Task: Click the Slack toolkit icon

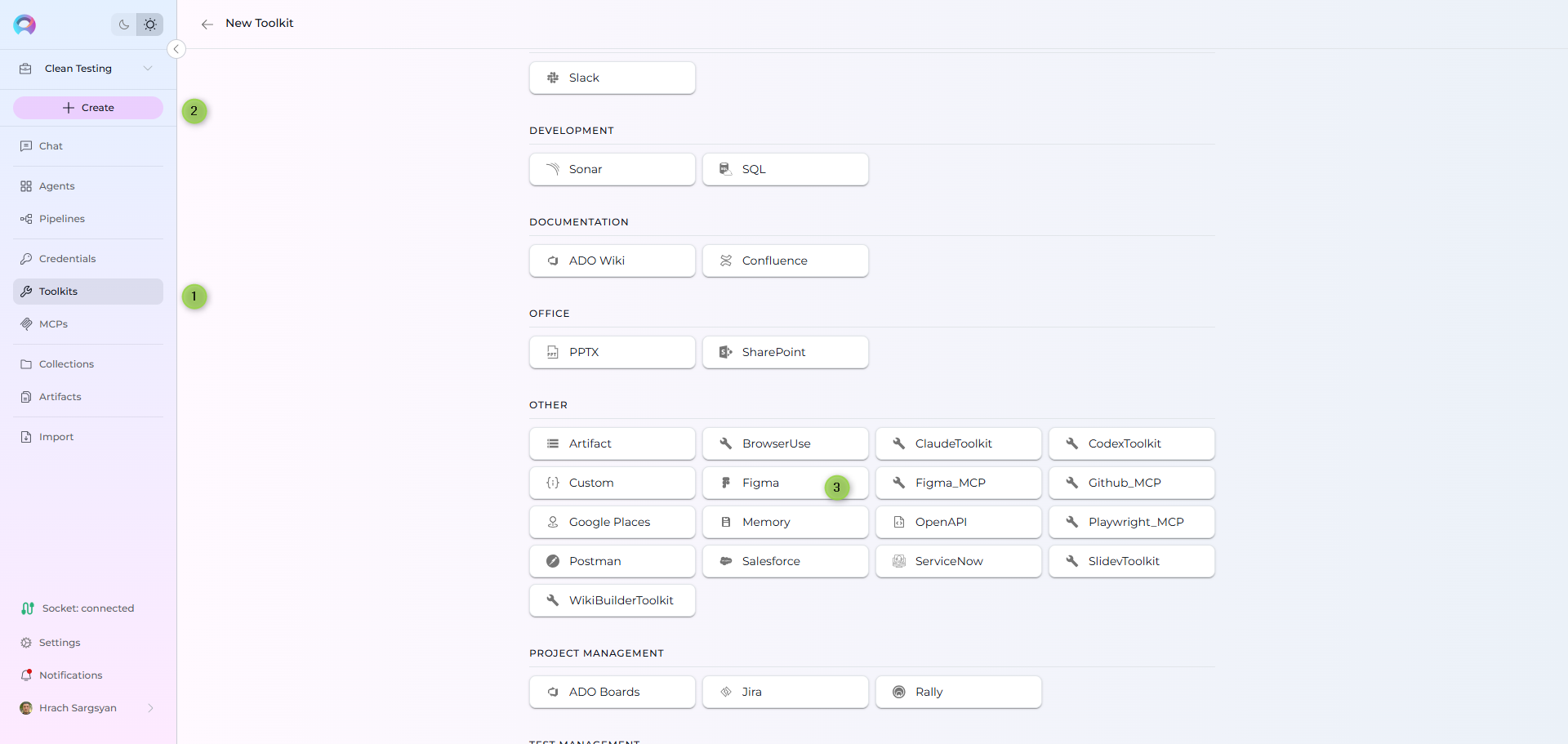Action: (553, 78)
